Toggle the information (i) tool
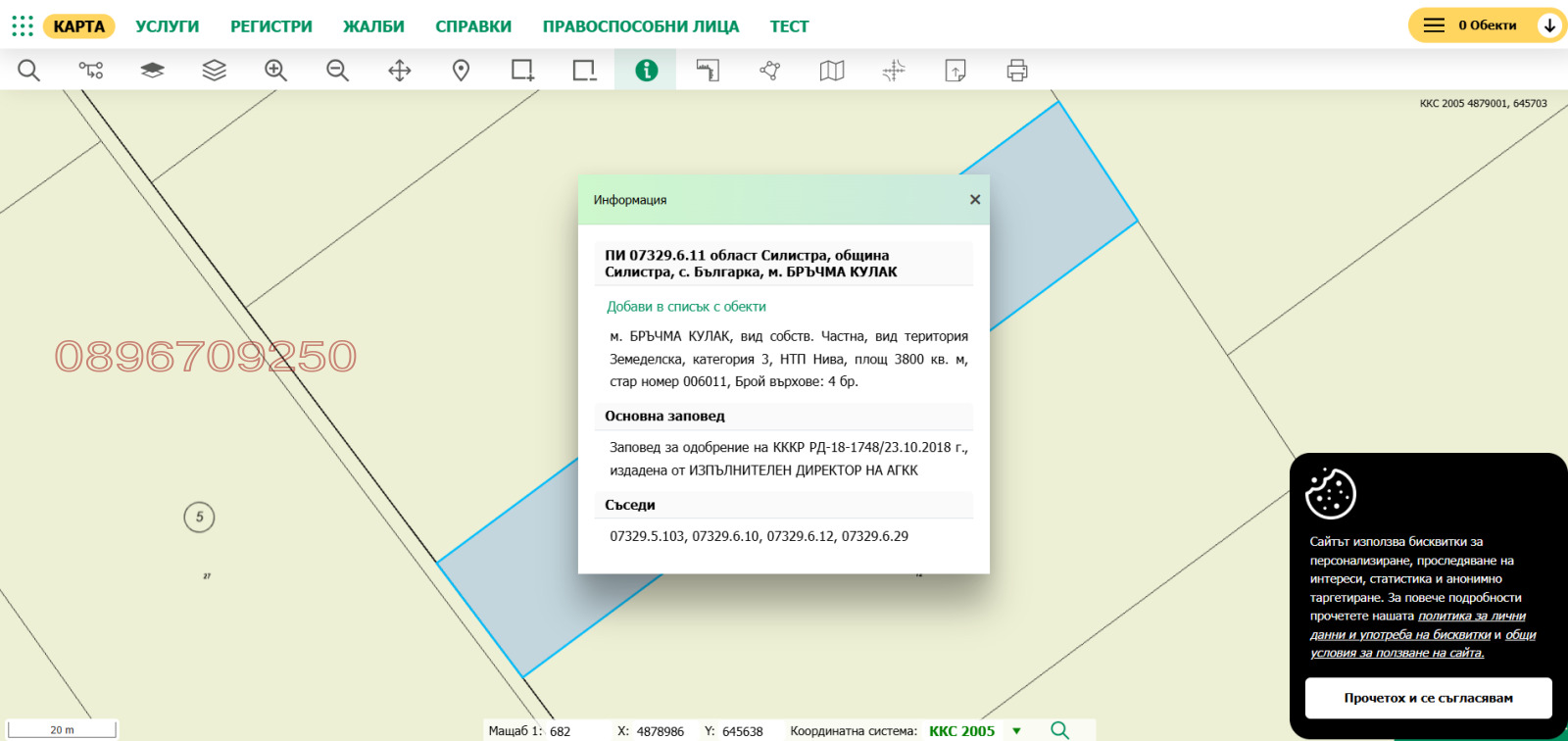Screen dimensions: 1568x741 tap(646, 71)
